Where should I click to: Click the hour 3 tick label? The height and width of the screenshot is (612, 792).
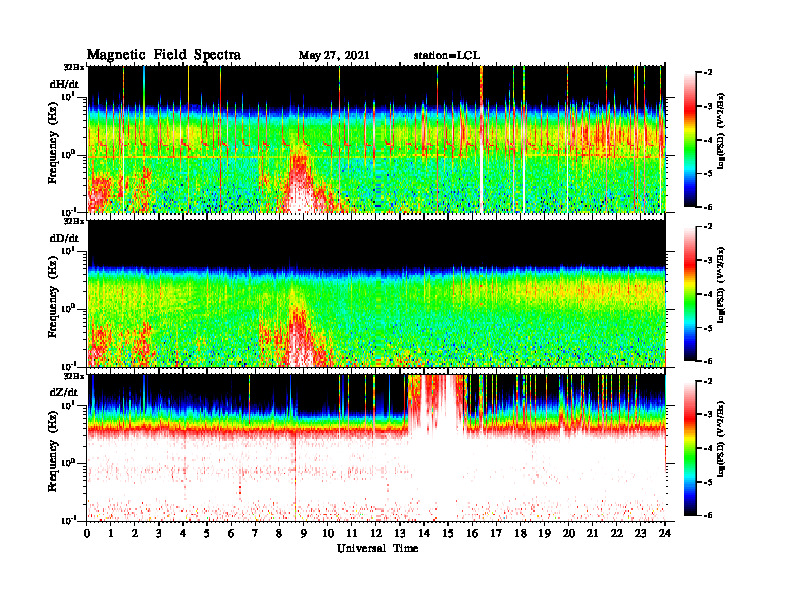(159, 533)
